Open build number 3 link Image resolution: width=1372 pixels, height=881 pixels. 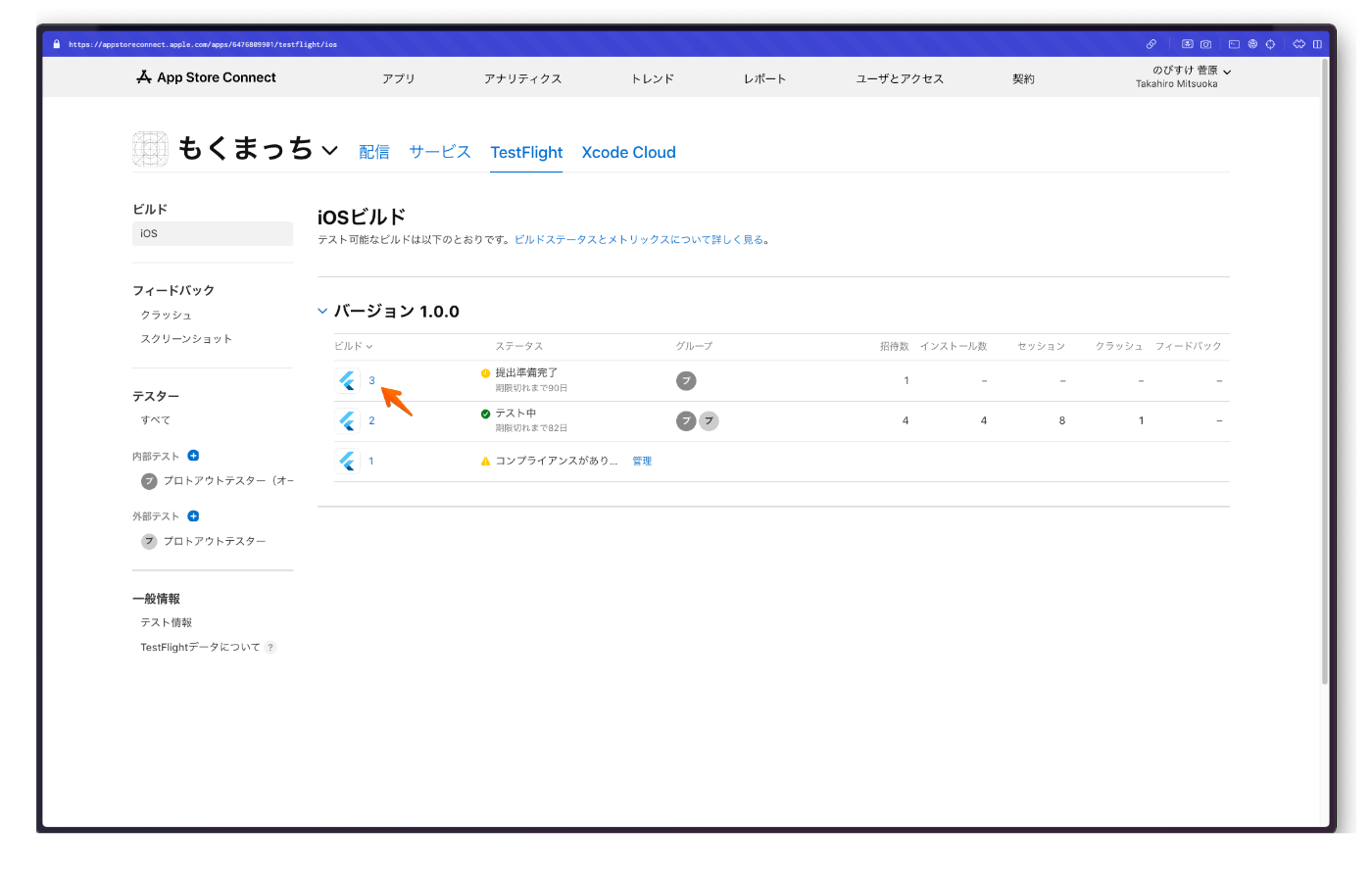coord(371,380)
